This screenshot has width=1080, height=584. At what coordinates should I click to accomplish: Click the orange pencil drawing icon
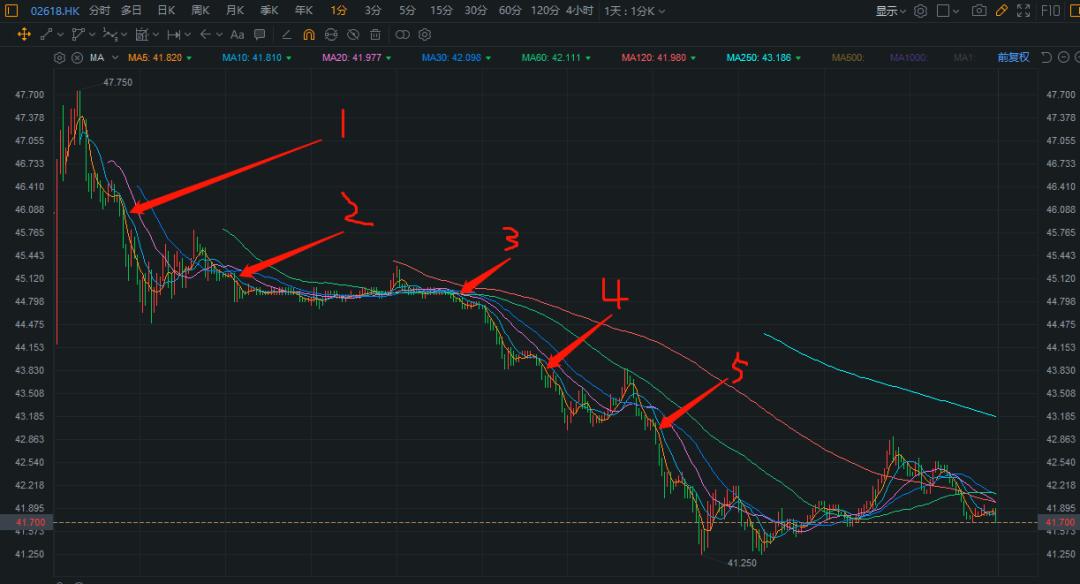[1002, 10]
